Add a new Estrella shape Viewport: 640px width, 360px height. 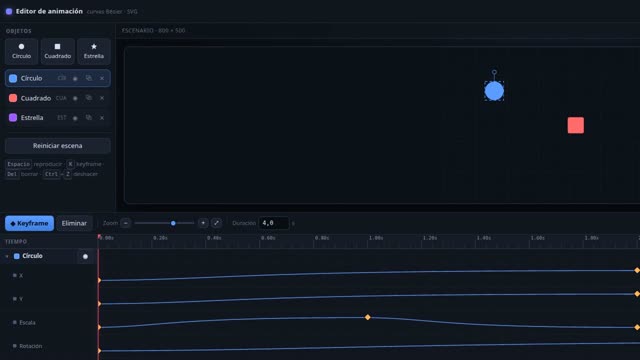[x=93, y=51]
